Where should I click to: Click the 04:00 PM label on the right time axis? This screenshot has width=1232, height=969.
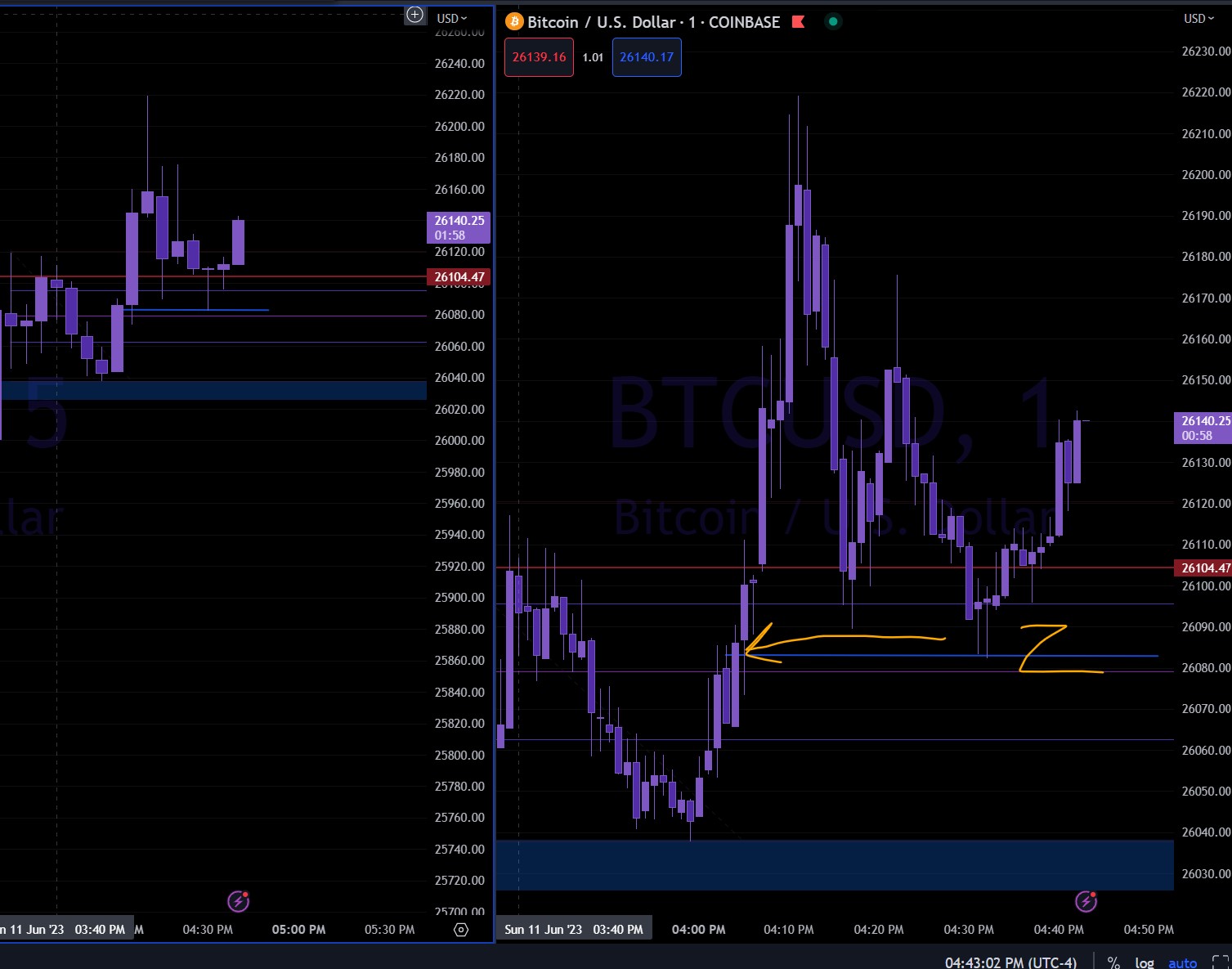click(698, 929)
